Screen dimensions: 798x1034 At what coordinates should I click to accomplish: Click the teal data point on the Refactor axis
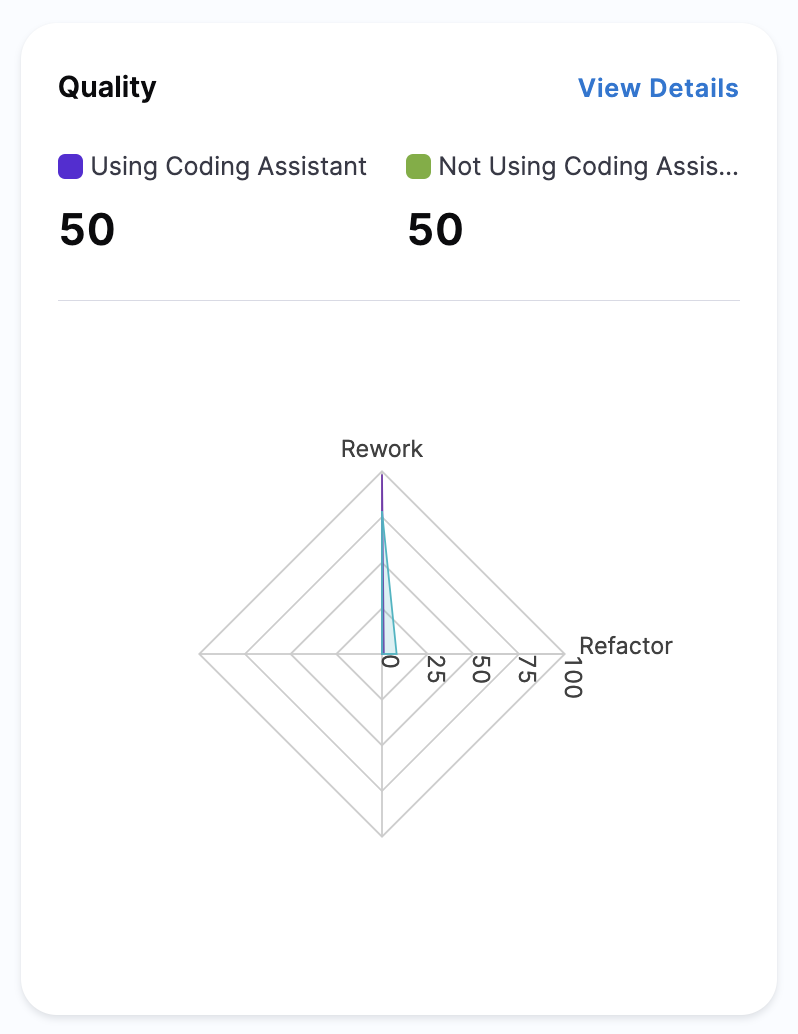click(x=397, y=654)
